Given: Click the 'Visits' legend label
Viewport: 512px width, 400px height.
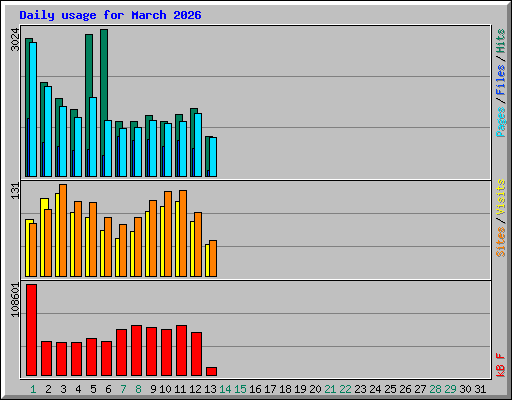Looking at the screenshot, I should (501, 197).
